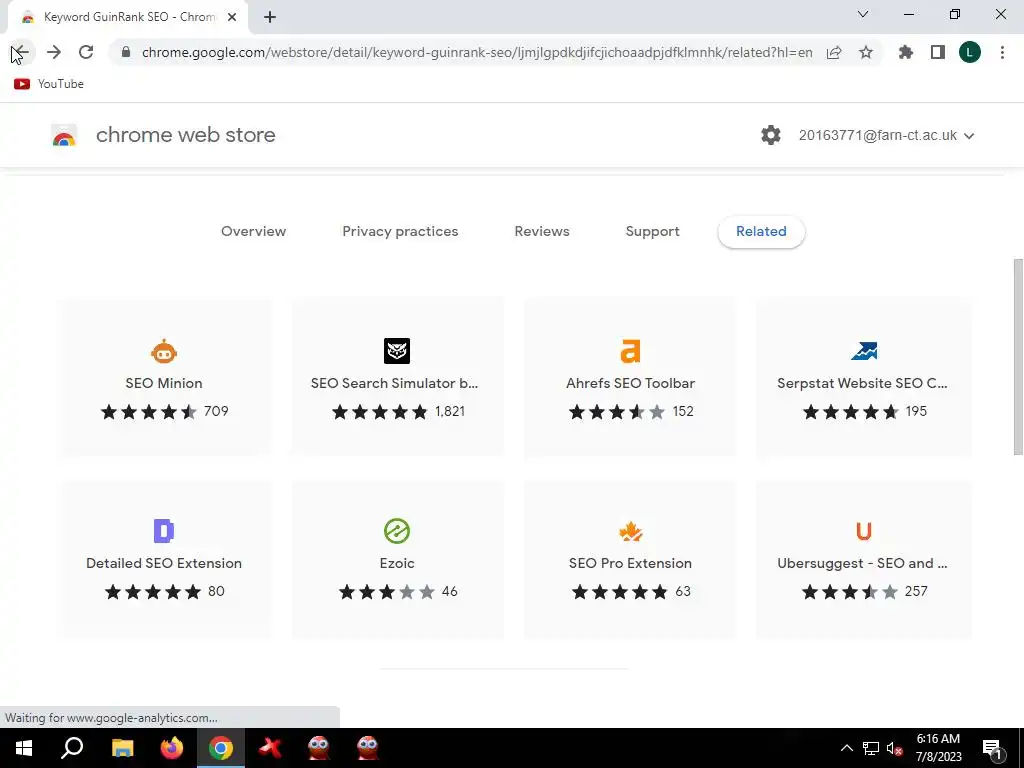The height and width of the screenshot is (768, 1024).
Task: Launch Firefox from the taskbar
Action: pos(172,748)
